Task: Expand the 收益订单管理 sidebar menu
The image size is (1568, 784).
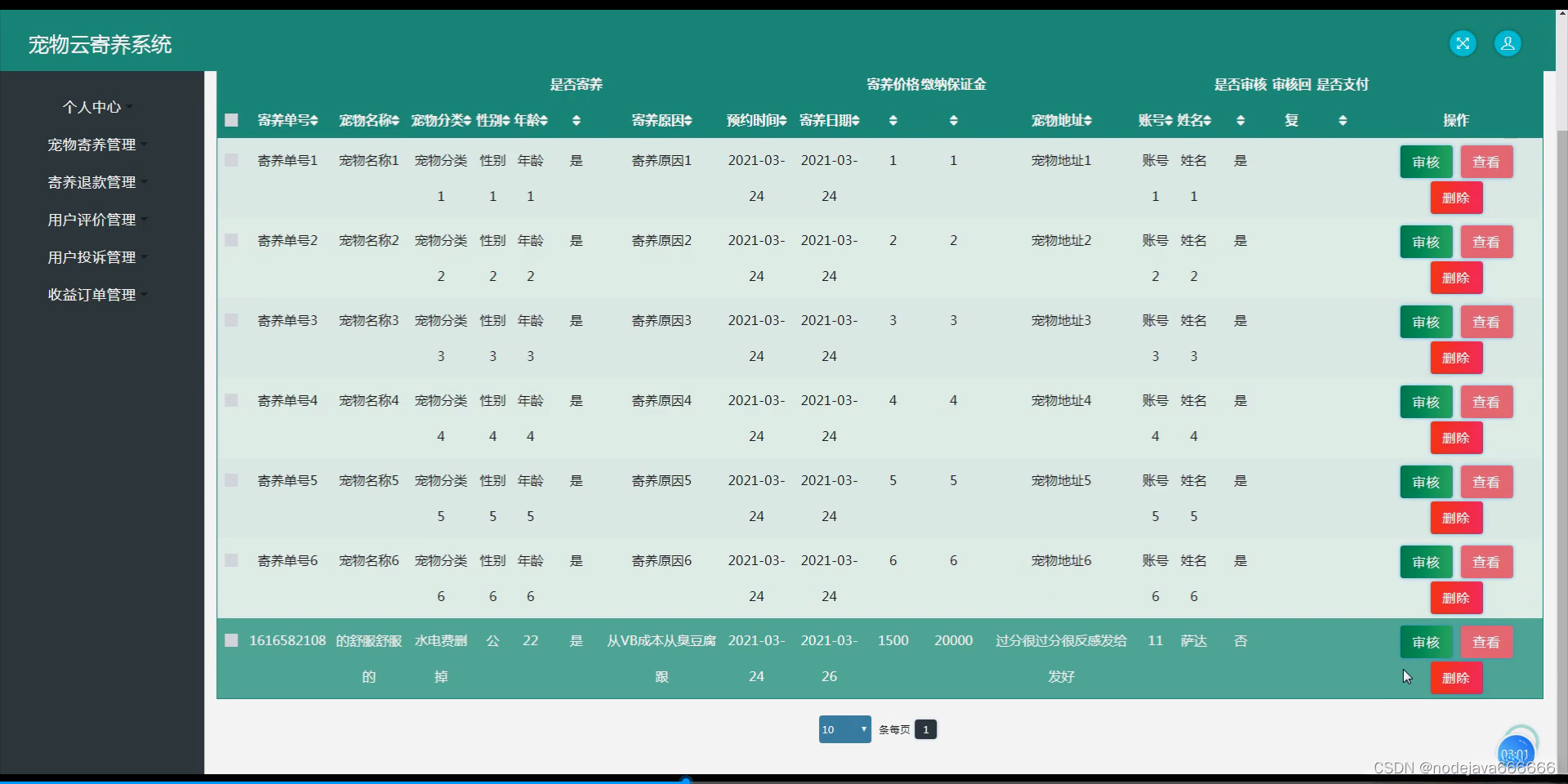Action: click(98, 295)
